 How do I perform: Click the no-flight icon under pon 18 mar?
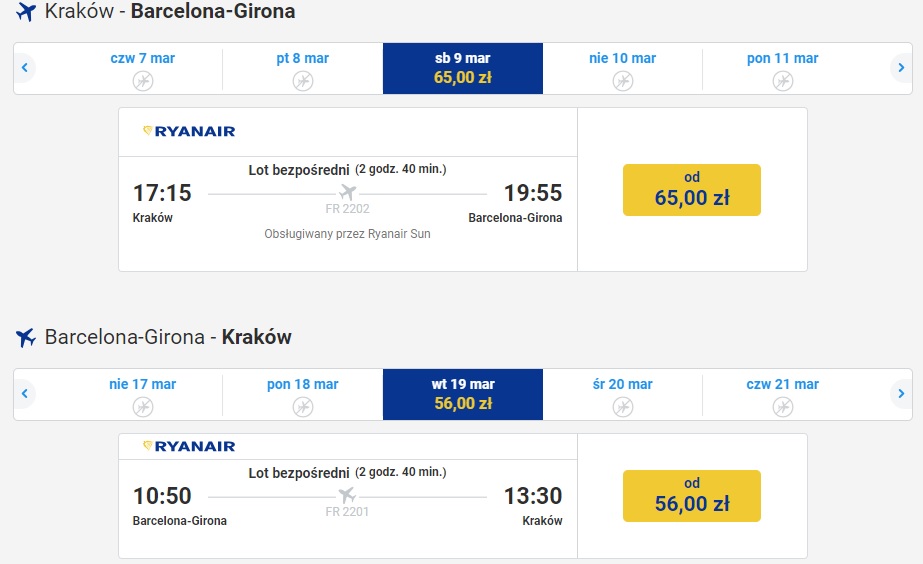pos(303,406)
